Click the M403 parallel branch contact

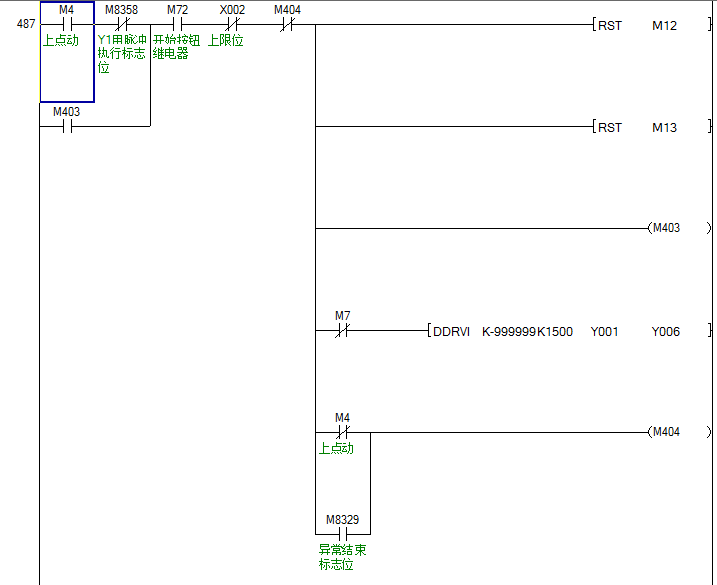(x=67, y=127)
